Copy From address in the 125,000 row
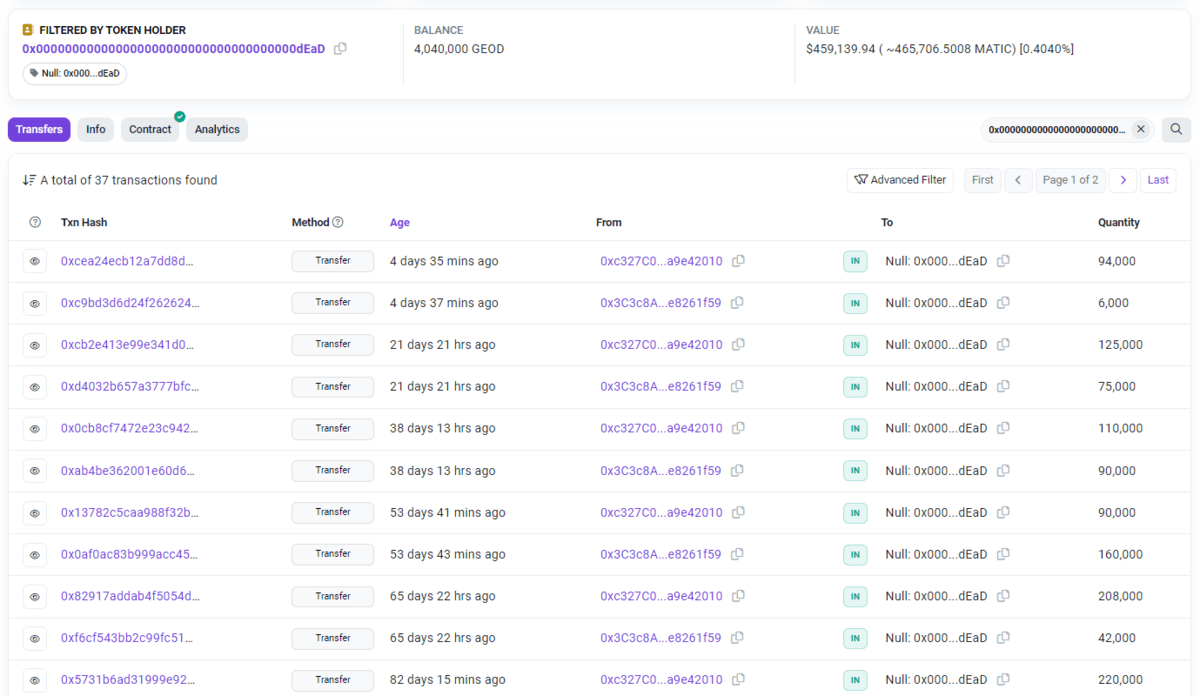The image size is (1200, 696). coord(738,345)
